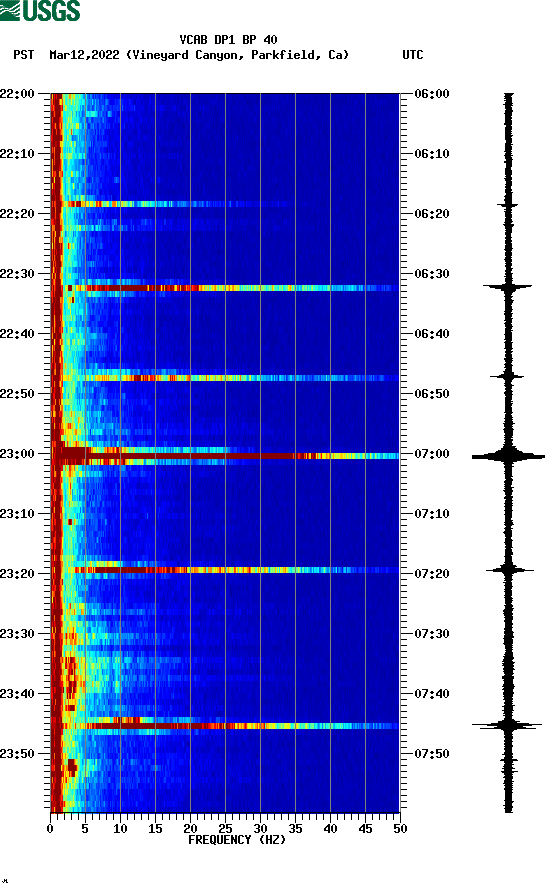Click the spectrogram event band near 23:45
Screen dimensions: 552x892
[x=225, y=726]
